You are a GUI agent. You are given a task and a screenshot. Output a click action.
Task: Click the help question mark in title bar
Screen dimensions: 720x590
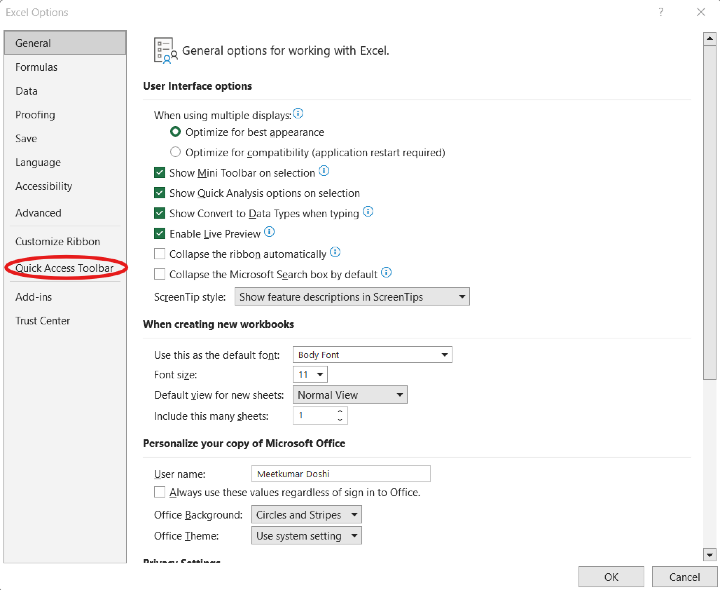(x=661, y=12)
